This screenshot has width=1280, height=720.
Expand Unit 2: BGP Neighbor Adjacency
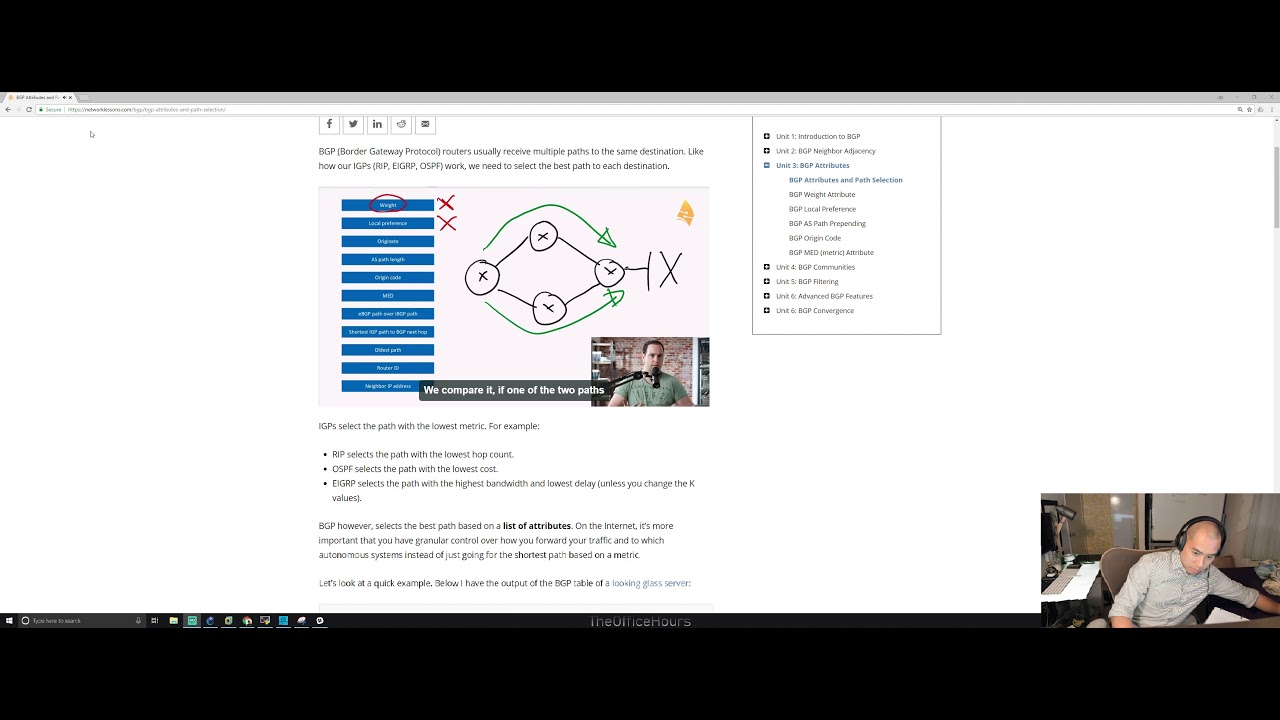pyautogui.click(x=767, y=151)
